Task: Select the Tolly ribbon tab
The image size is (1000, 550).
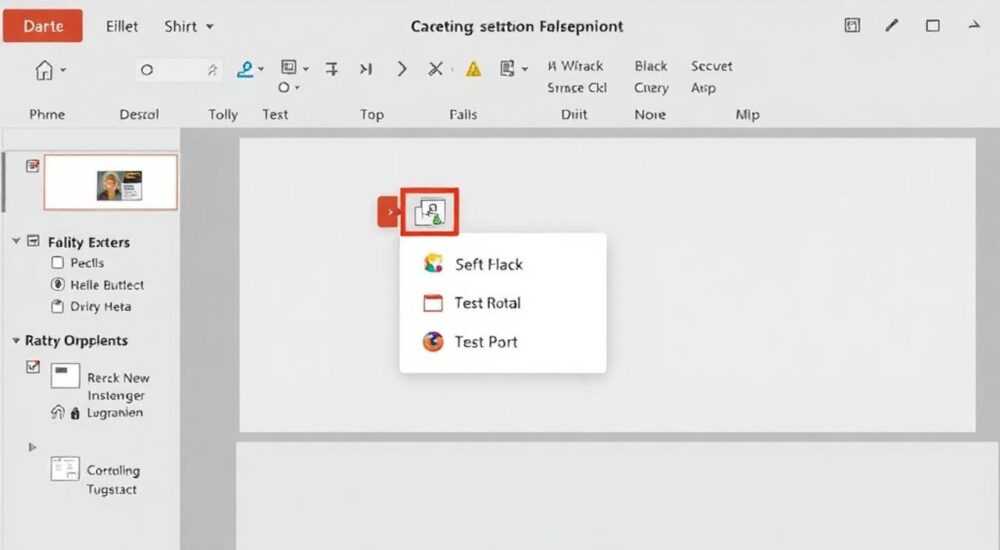Action: [x=223, y=114]
